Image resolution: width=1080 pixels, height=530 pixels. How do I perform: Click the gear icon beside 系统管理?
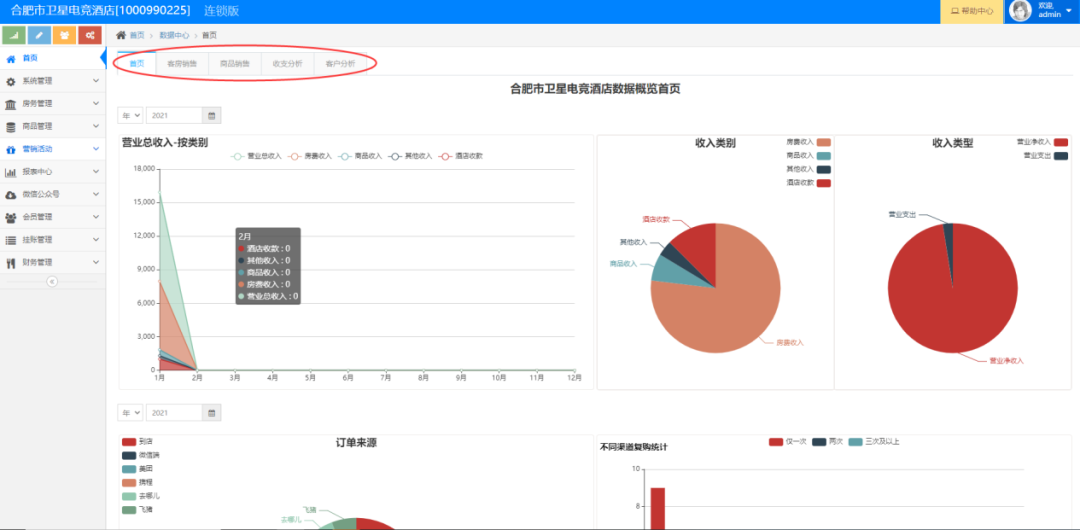click(x=10, y=81)
